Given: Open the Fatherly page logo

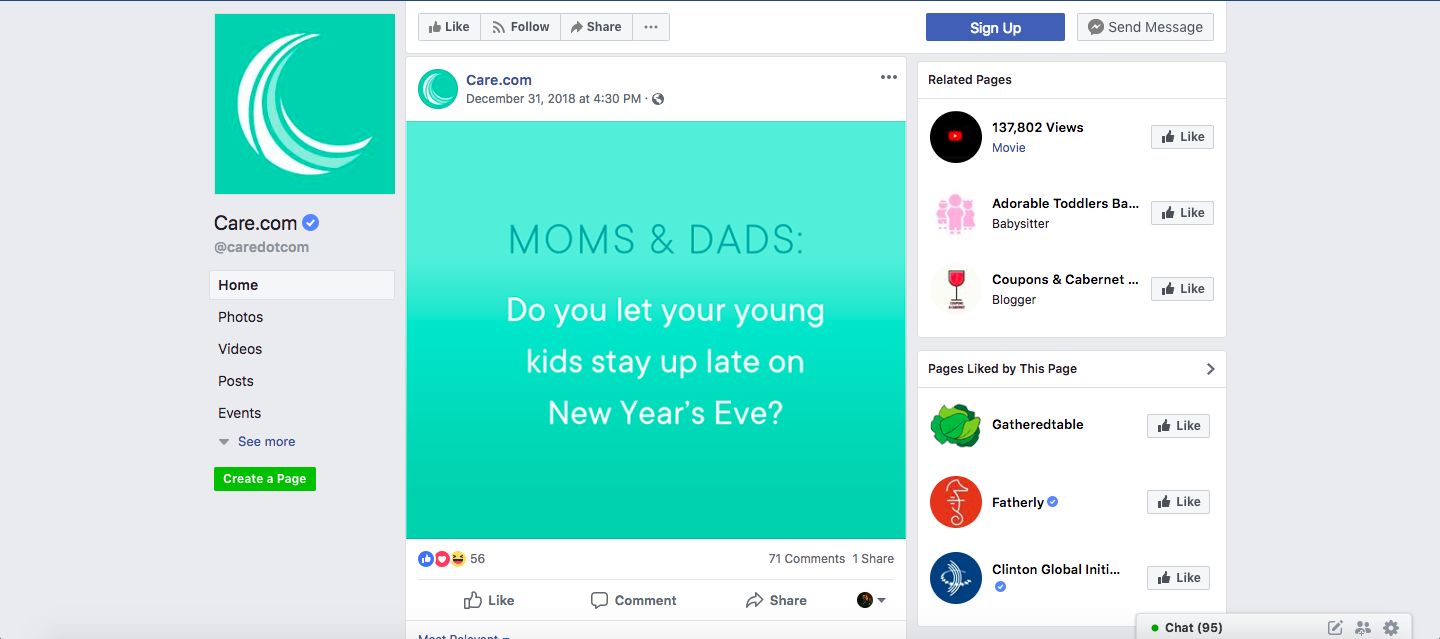Looking at the screenshot, I should point(956,502).
